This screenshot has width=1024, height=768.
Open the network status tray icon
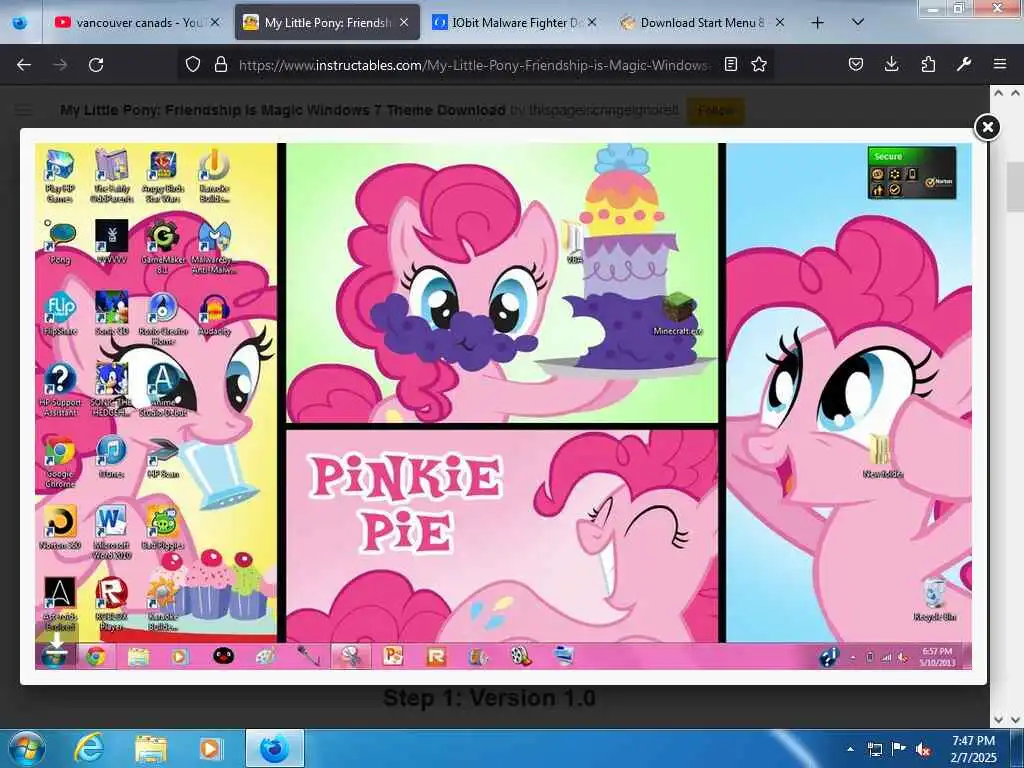click(x=874, y=749)
